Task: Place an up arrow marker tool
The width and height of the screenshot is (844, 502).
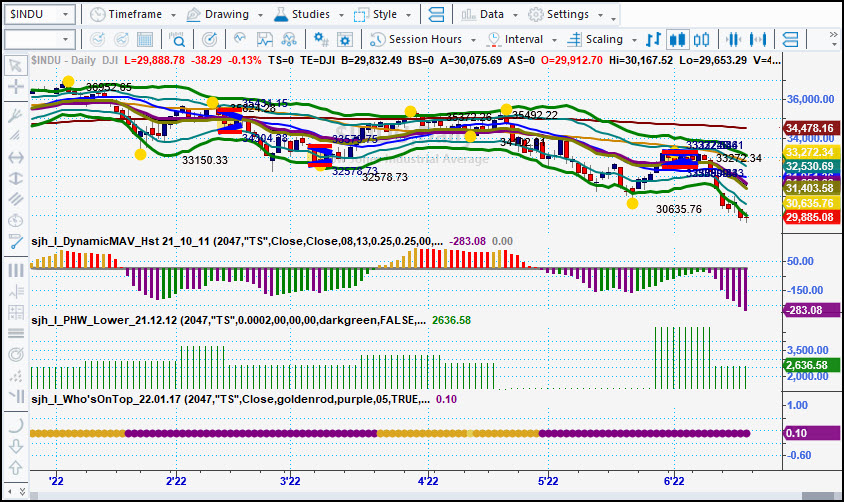Action: tap(16, 468)
